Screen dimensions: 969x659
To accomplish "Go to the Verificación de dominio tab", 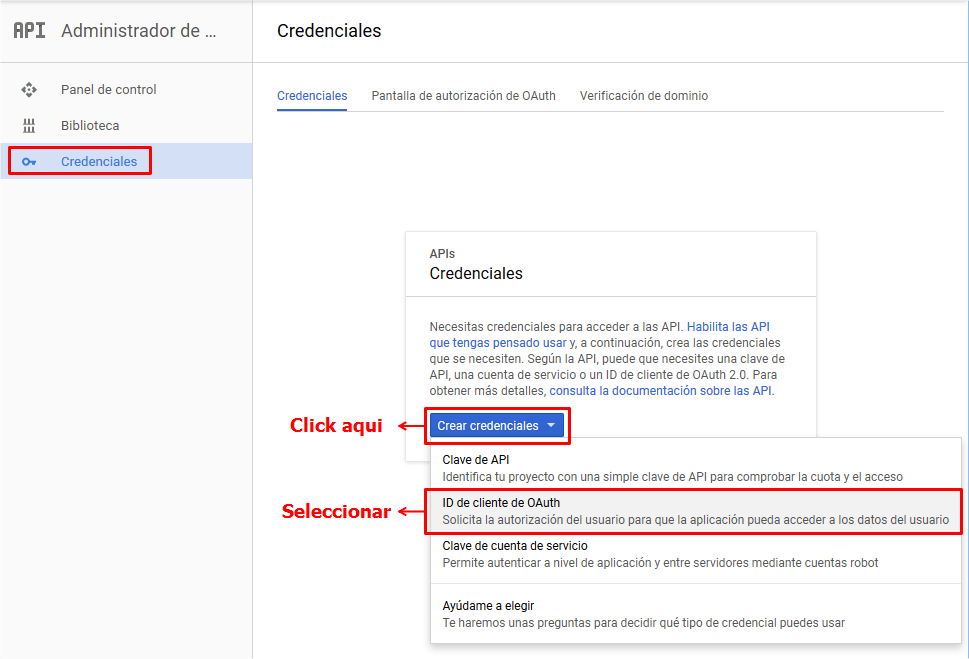I will point(643,96).
